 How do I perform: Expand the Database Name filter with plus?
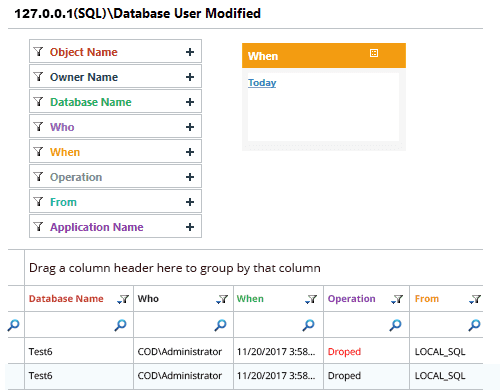point(190,102)
